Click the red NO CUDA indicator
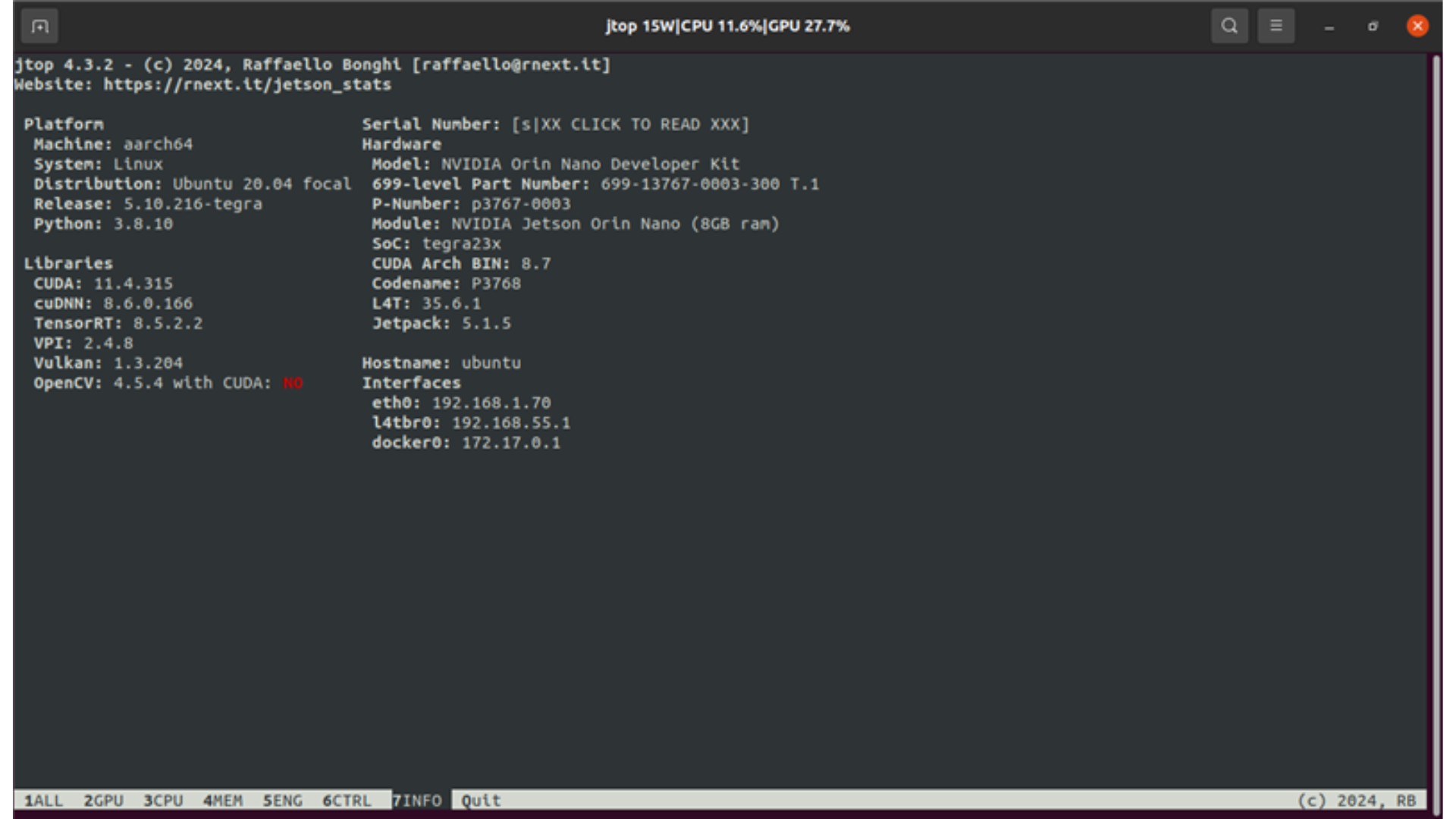 coord(293,383)
